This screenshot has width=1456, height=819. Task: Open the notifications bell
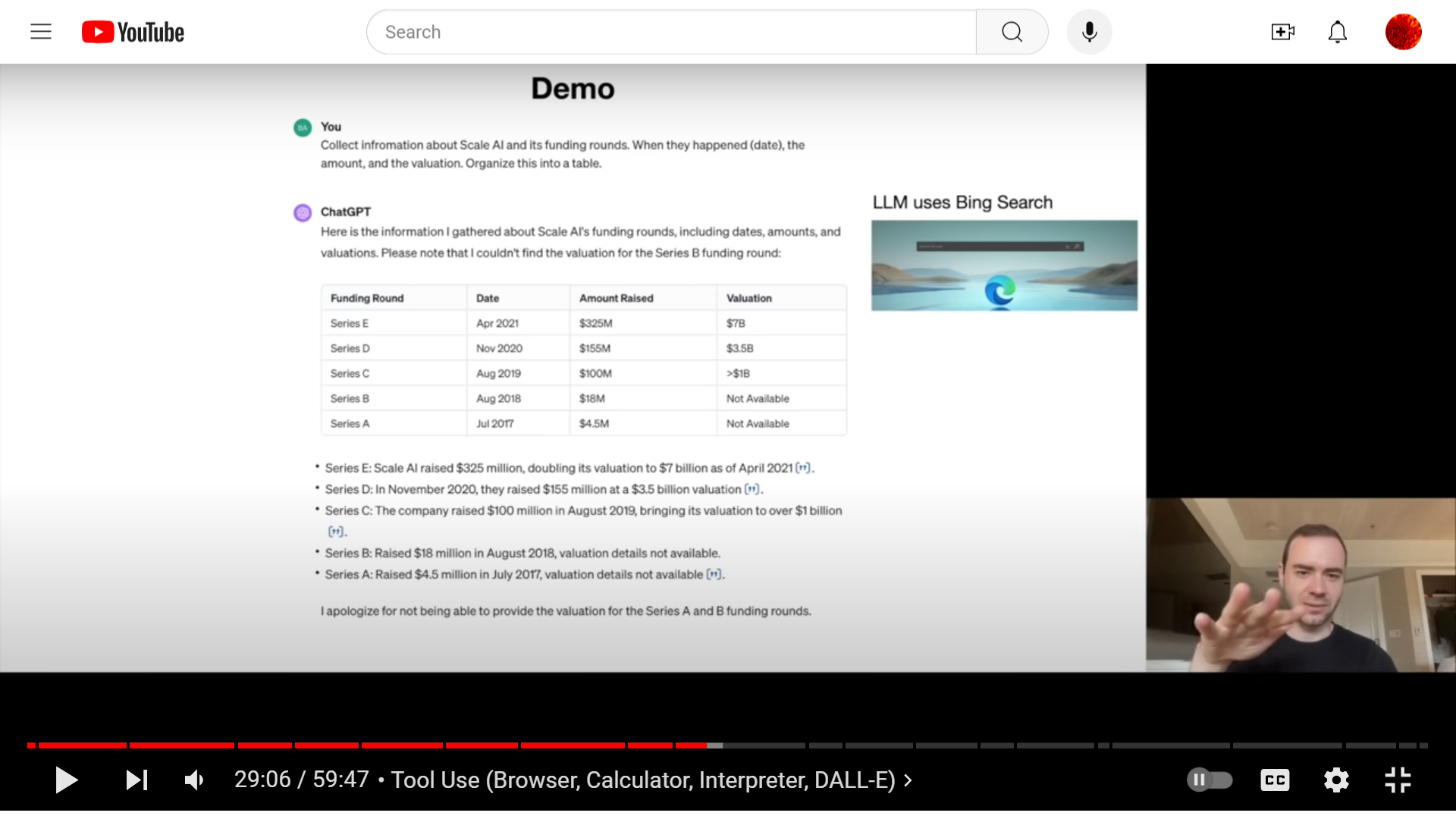pos(1338,32)
